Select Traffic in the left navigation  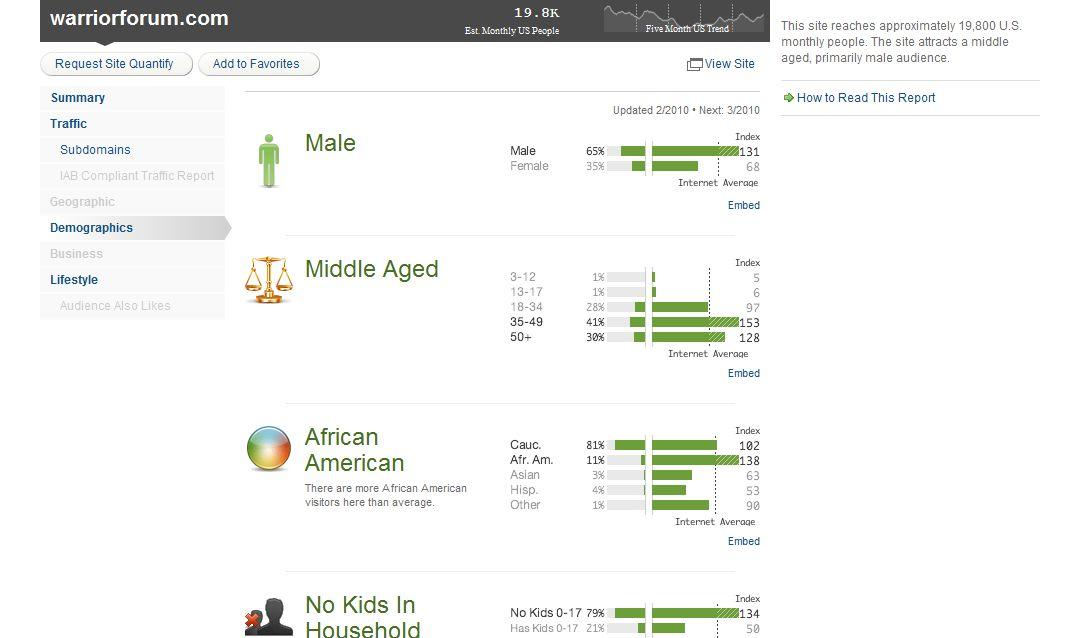tap(69, 124)
